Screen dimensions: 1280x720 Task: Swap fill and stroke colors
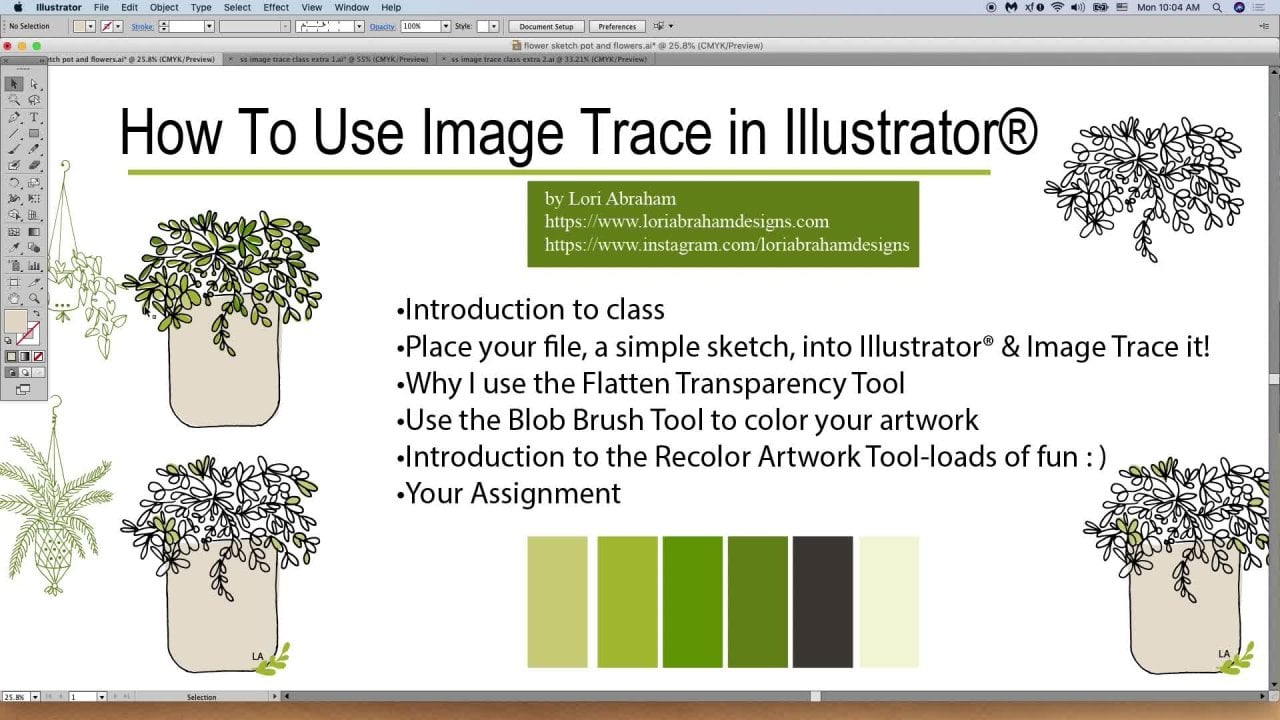[38, 312]
